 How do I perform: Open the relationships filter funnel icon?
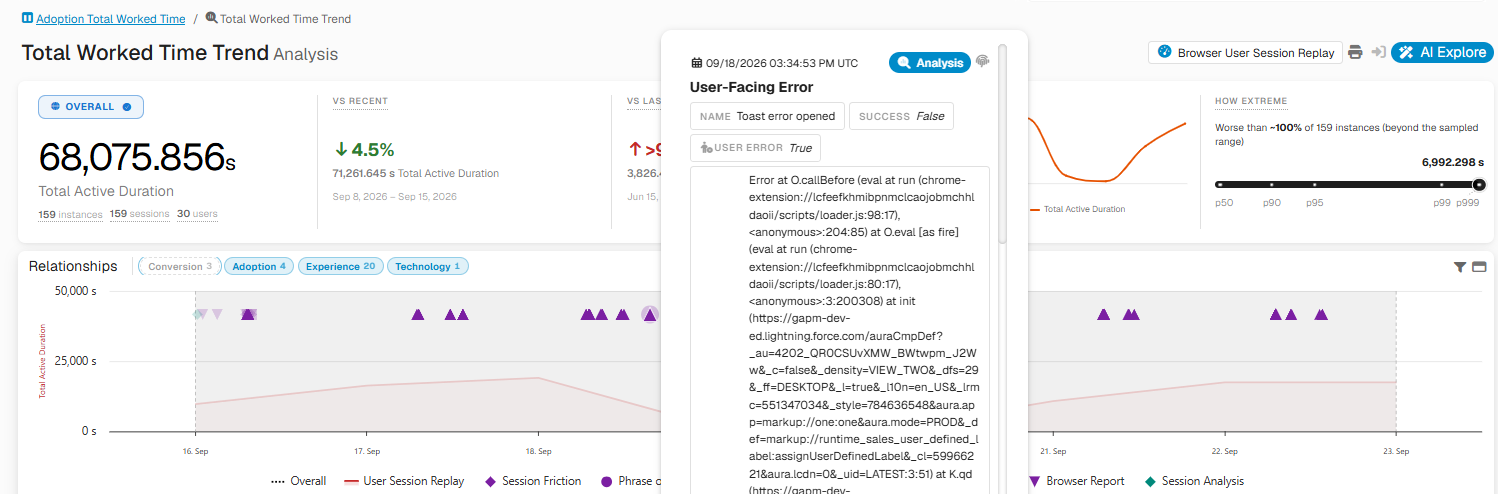point(1460,267)
